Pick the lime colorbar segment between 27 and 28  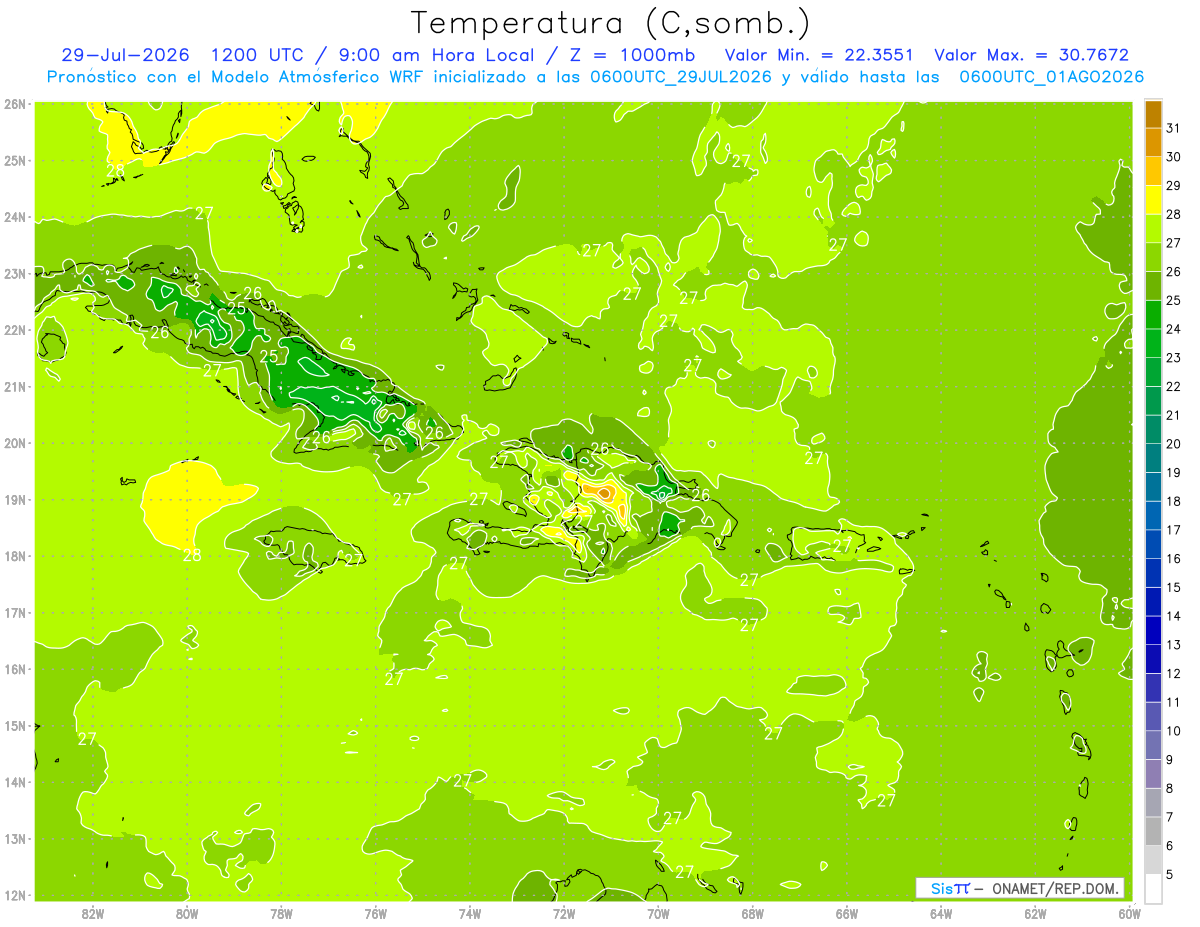pos(1153,229)
